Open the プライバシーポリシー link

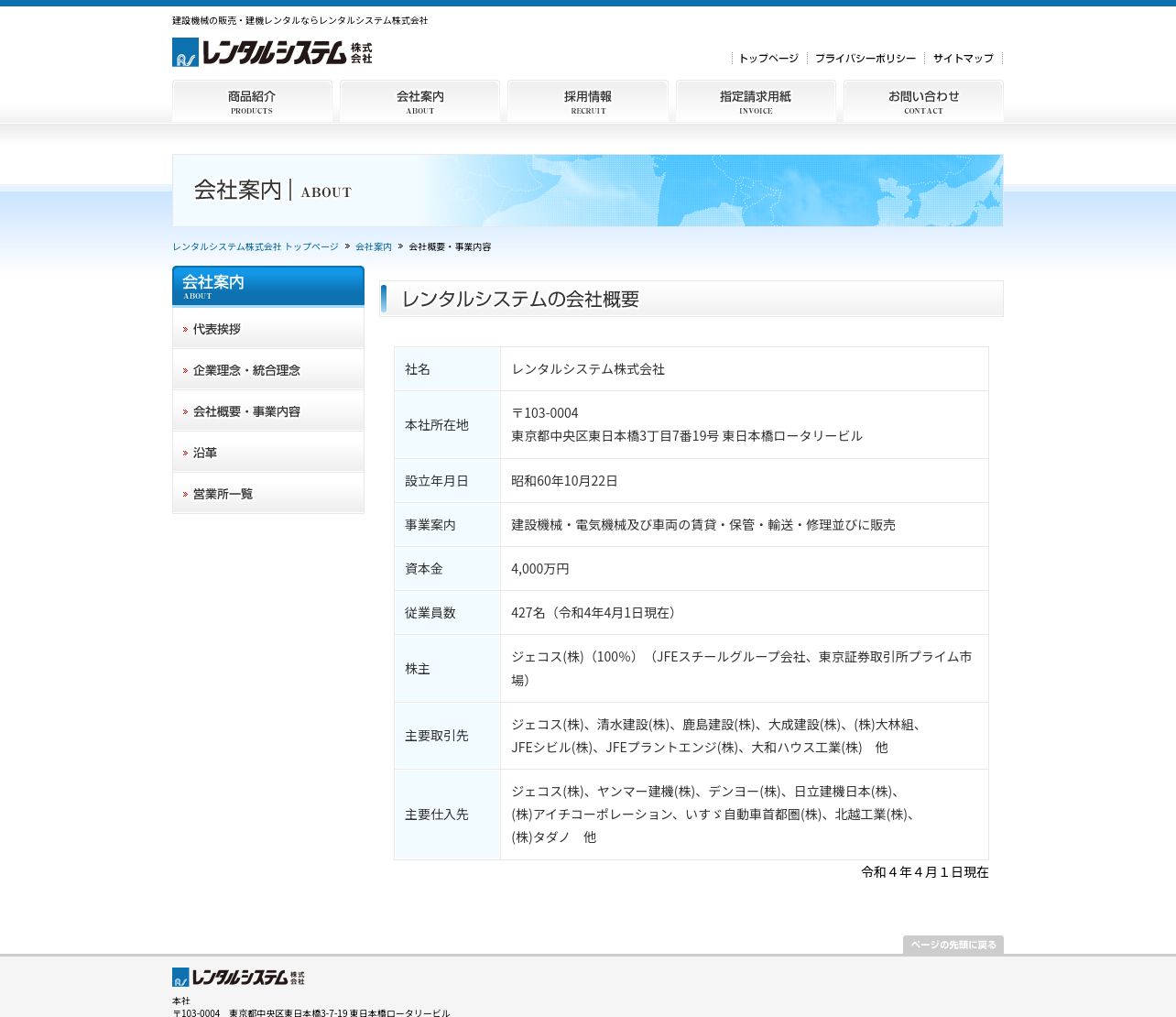pyautogui.click(x=866, y=59)
